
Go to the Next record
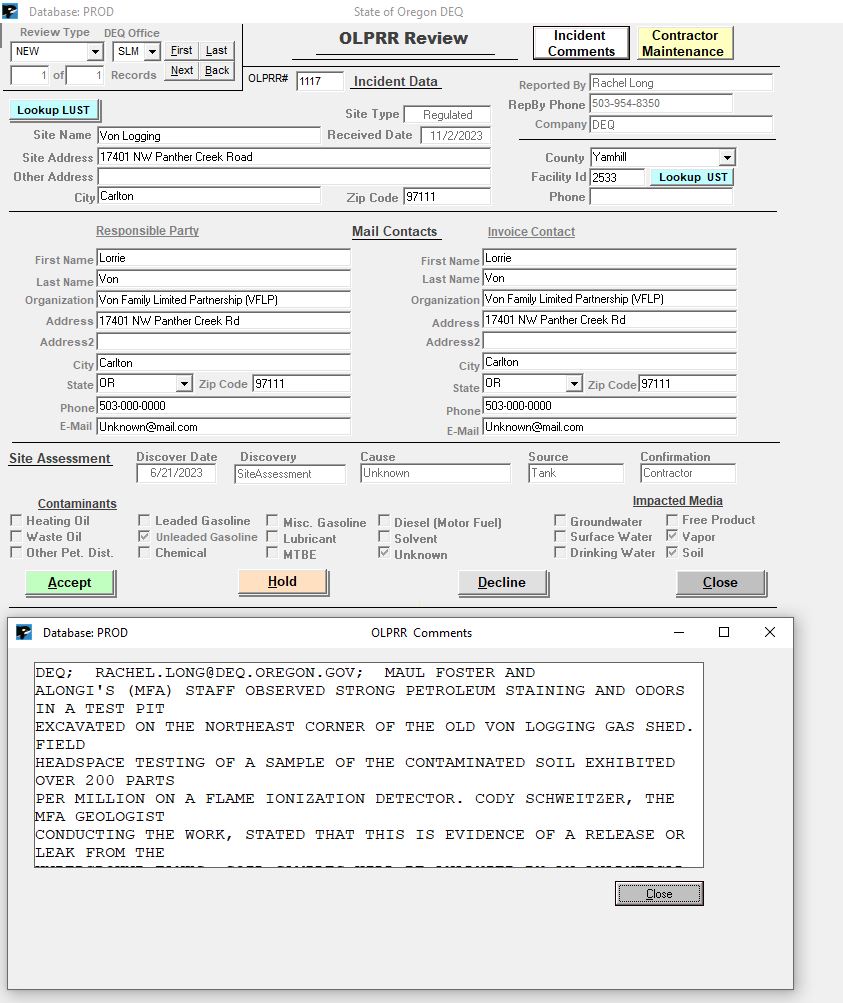[182, 71]
